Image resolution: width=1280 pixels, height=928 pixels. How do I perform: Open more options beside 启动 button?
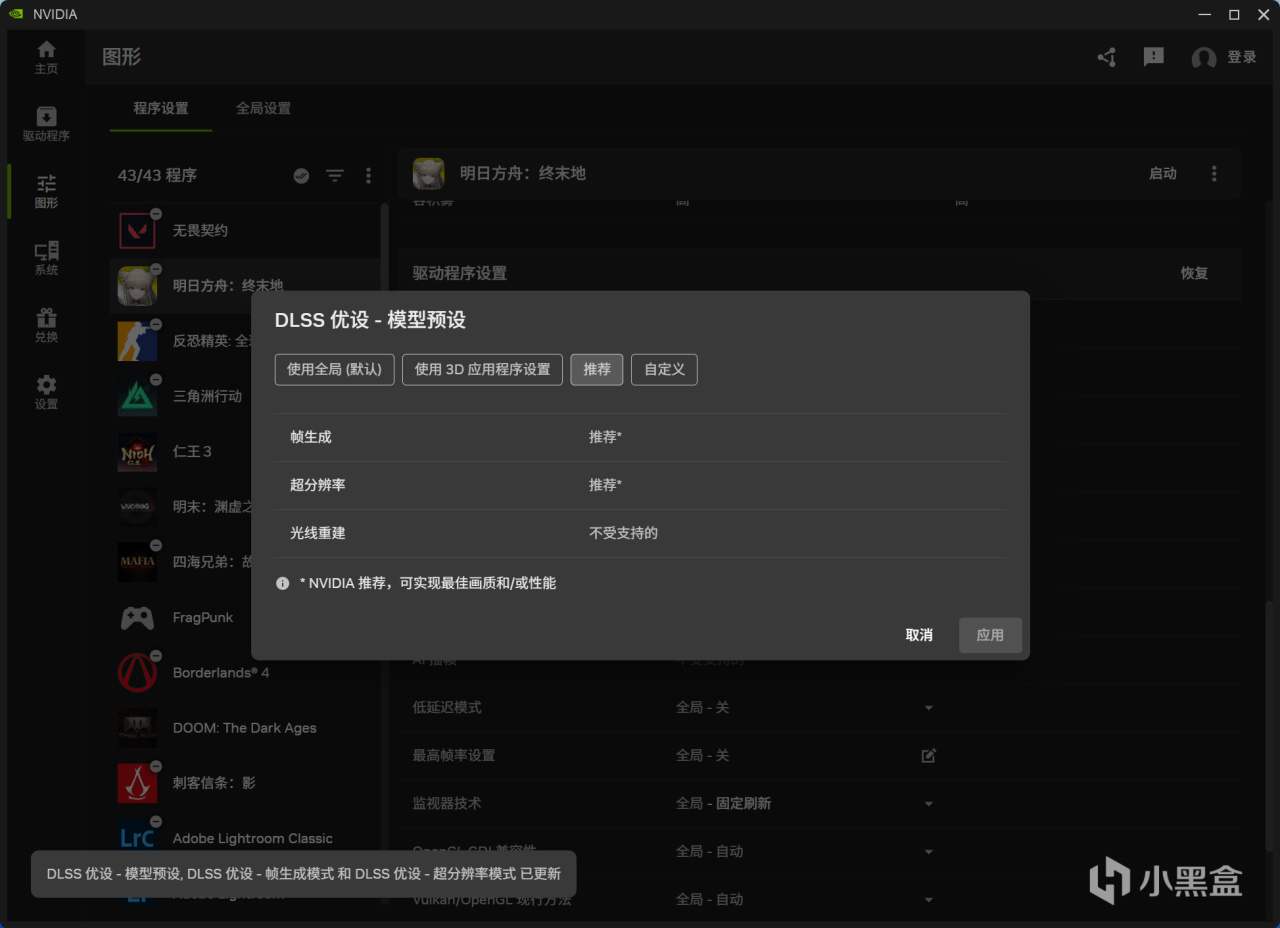point(1214,174)
